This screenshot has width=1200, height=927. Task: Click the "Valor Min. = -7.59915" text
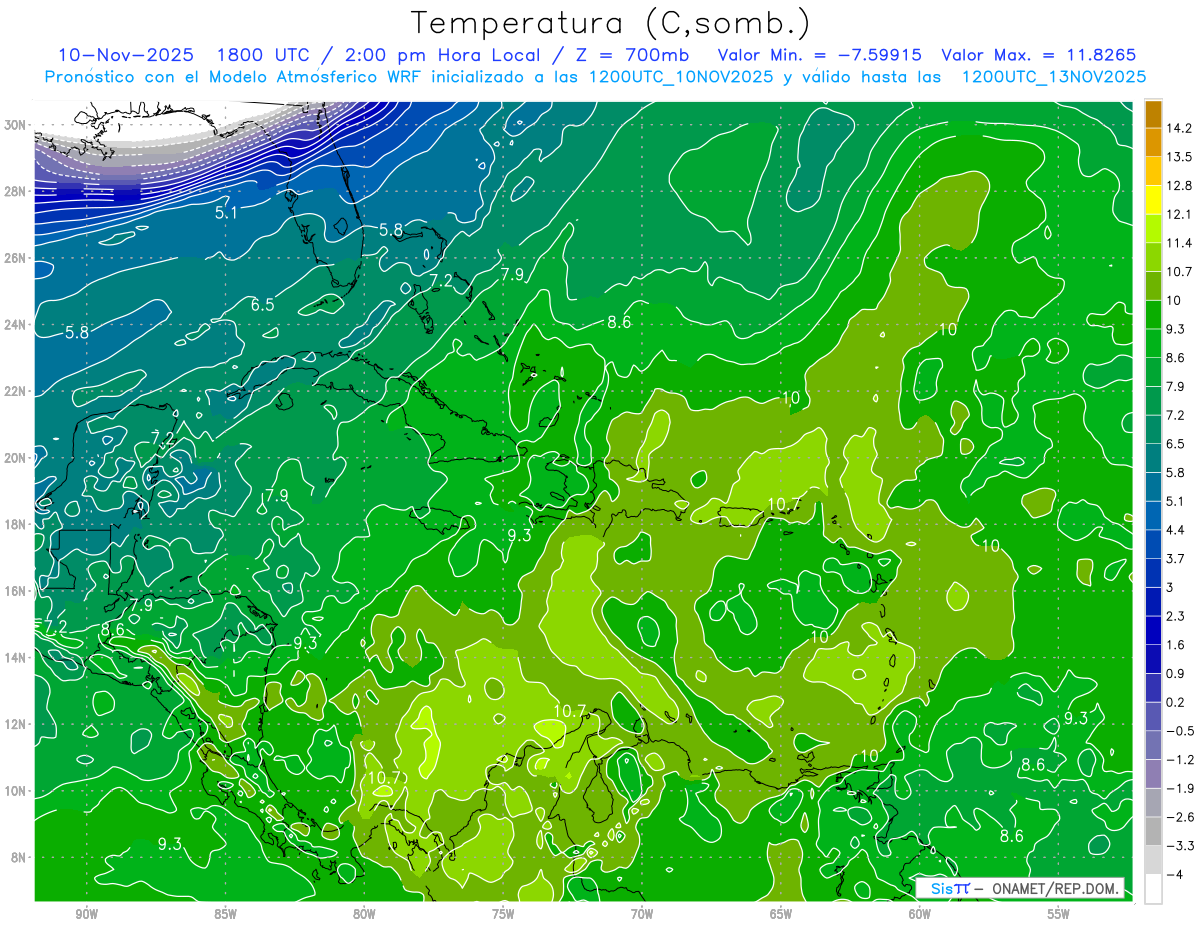coord(820,55)
